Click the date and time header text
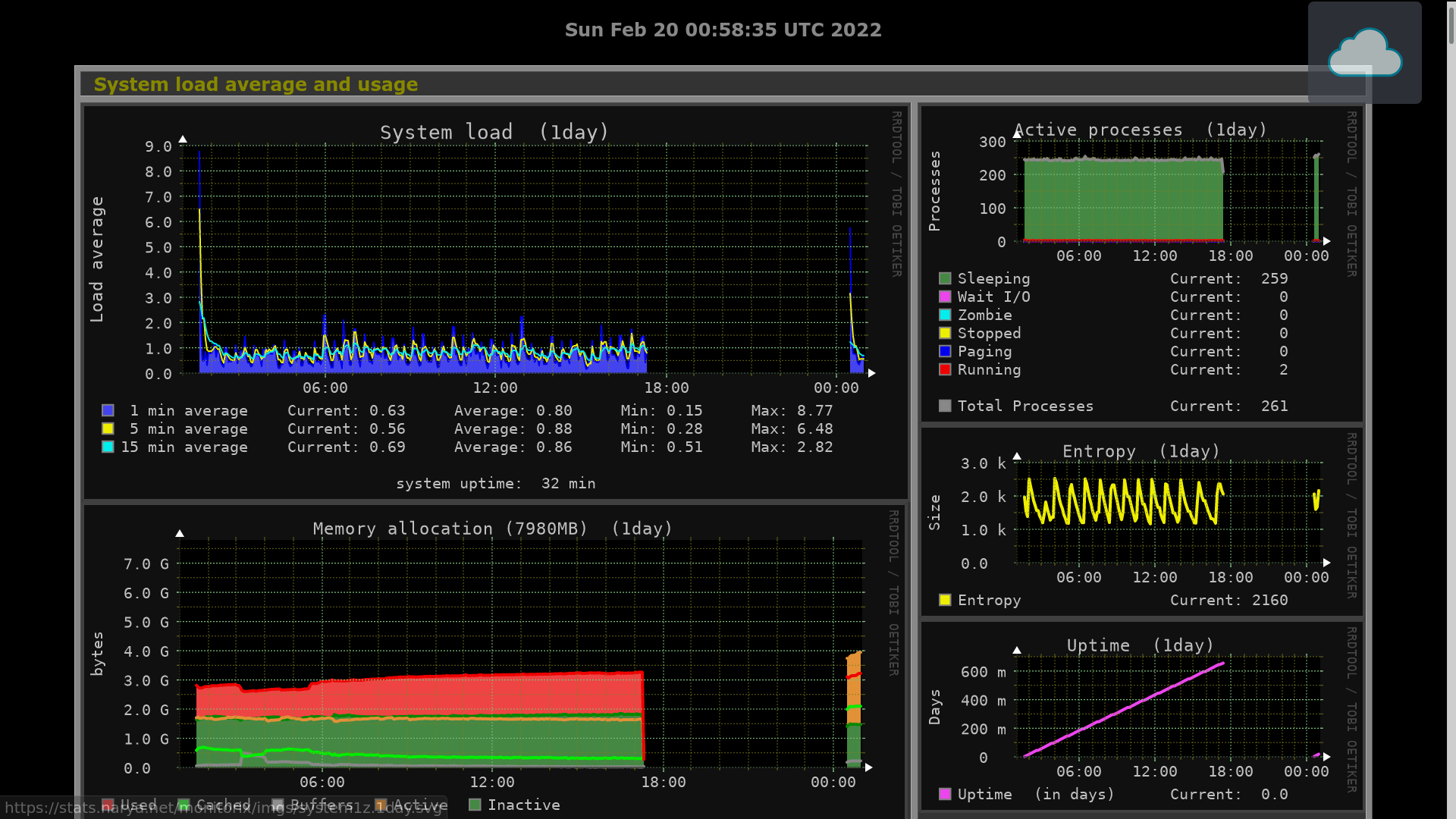 pos(723,30)
